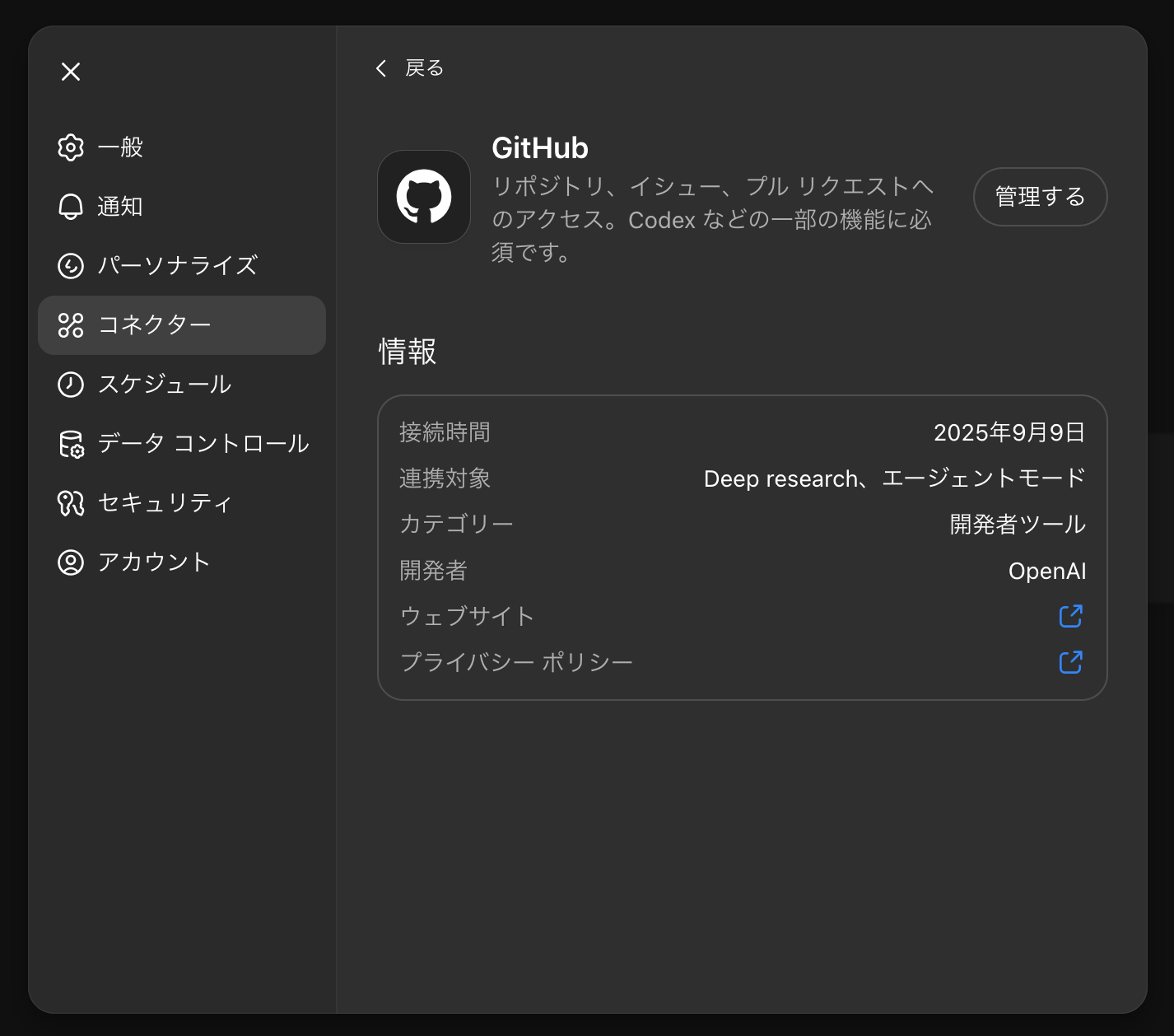Click the GitHub heading text
Viewport: 1174px width, 1036px height.
click(540, 148)
